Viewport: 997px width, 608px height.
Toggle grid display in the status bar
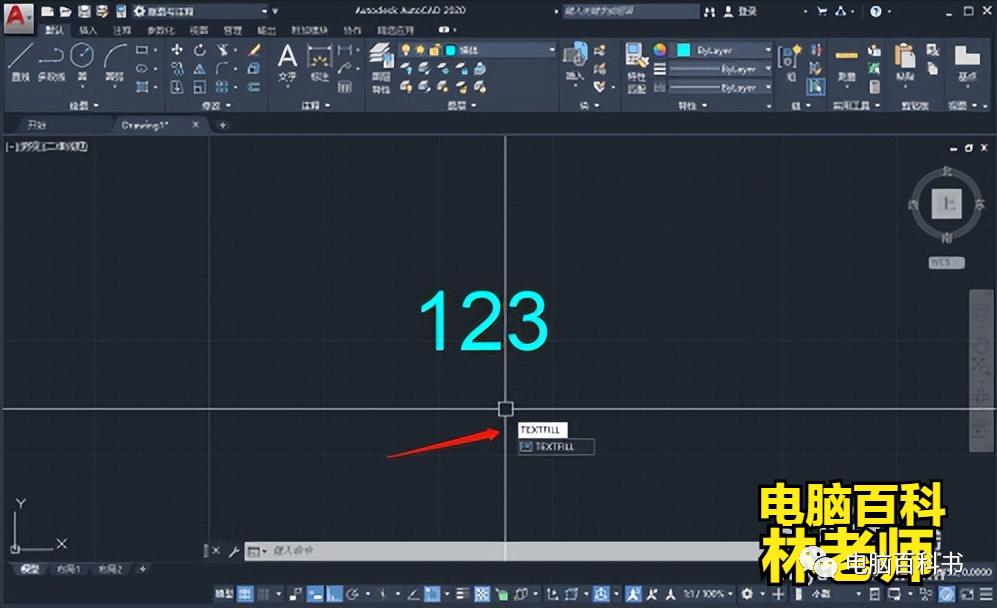(x=244, y=593)
